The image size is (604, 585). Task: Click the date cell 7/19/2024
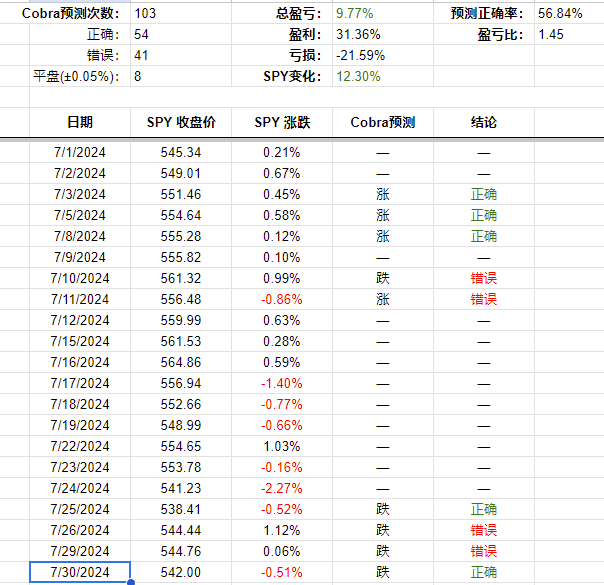80,425
